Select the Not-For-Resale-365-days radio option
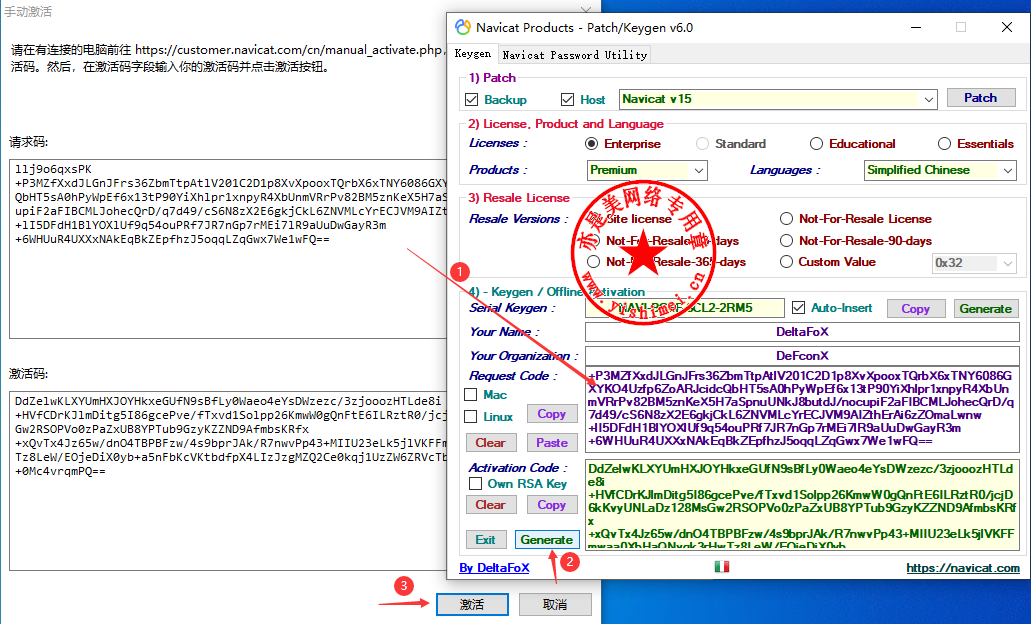 594,262
